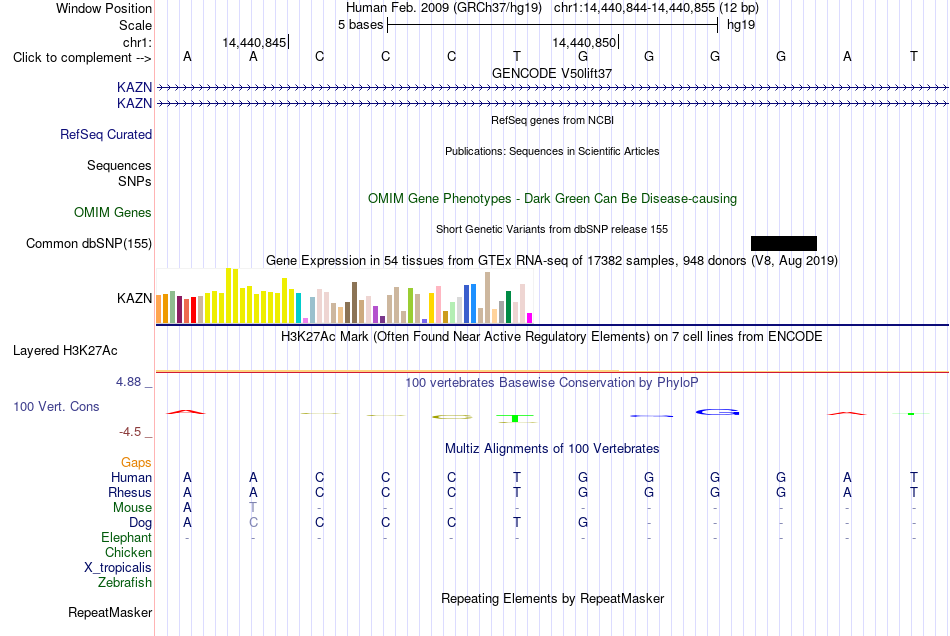Click the Common dbSNP(155) track label
The image size is (950, 636).
[x=88, y=243]
